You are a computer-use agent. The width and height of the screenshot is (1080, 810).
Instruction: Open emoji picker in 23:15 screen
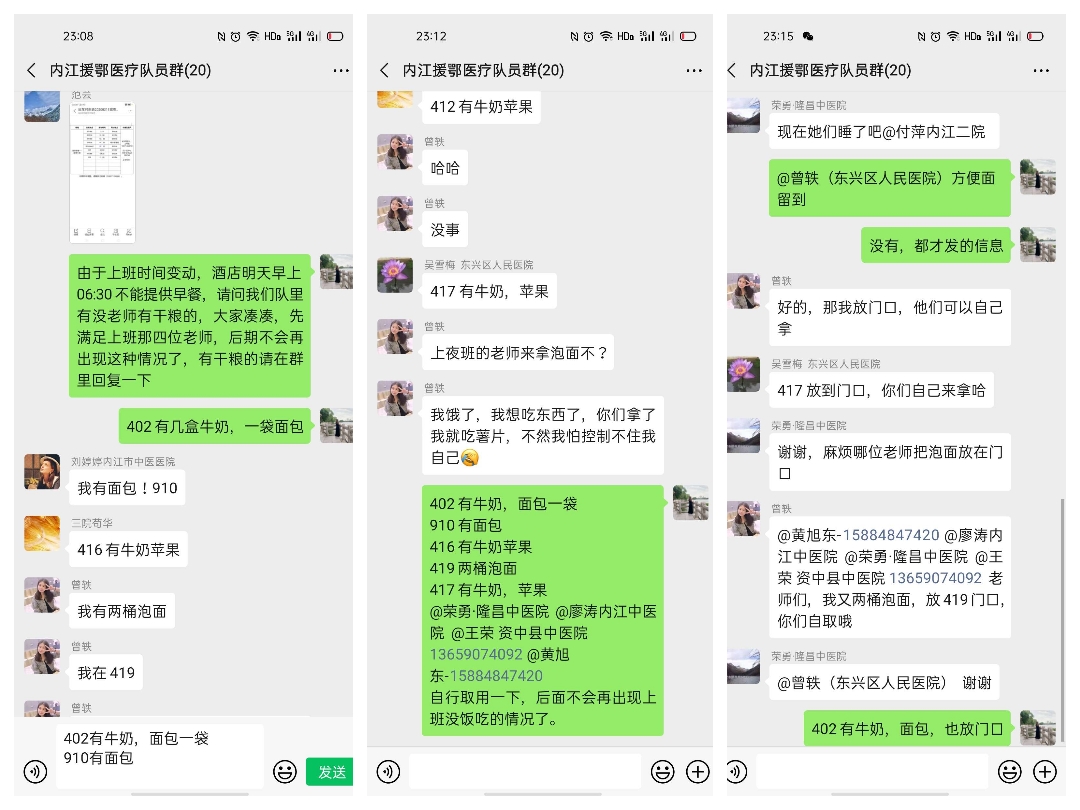1010,771
